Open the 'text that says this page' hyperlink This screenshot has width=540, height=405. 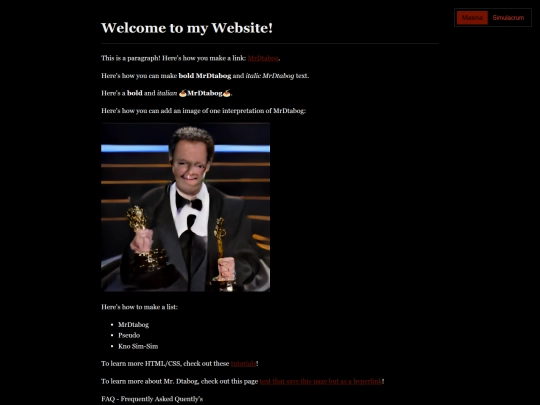pyautogui.click(x=321, y=381)
